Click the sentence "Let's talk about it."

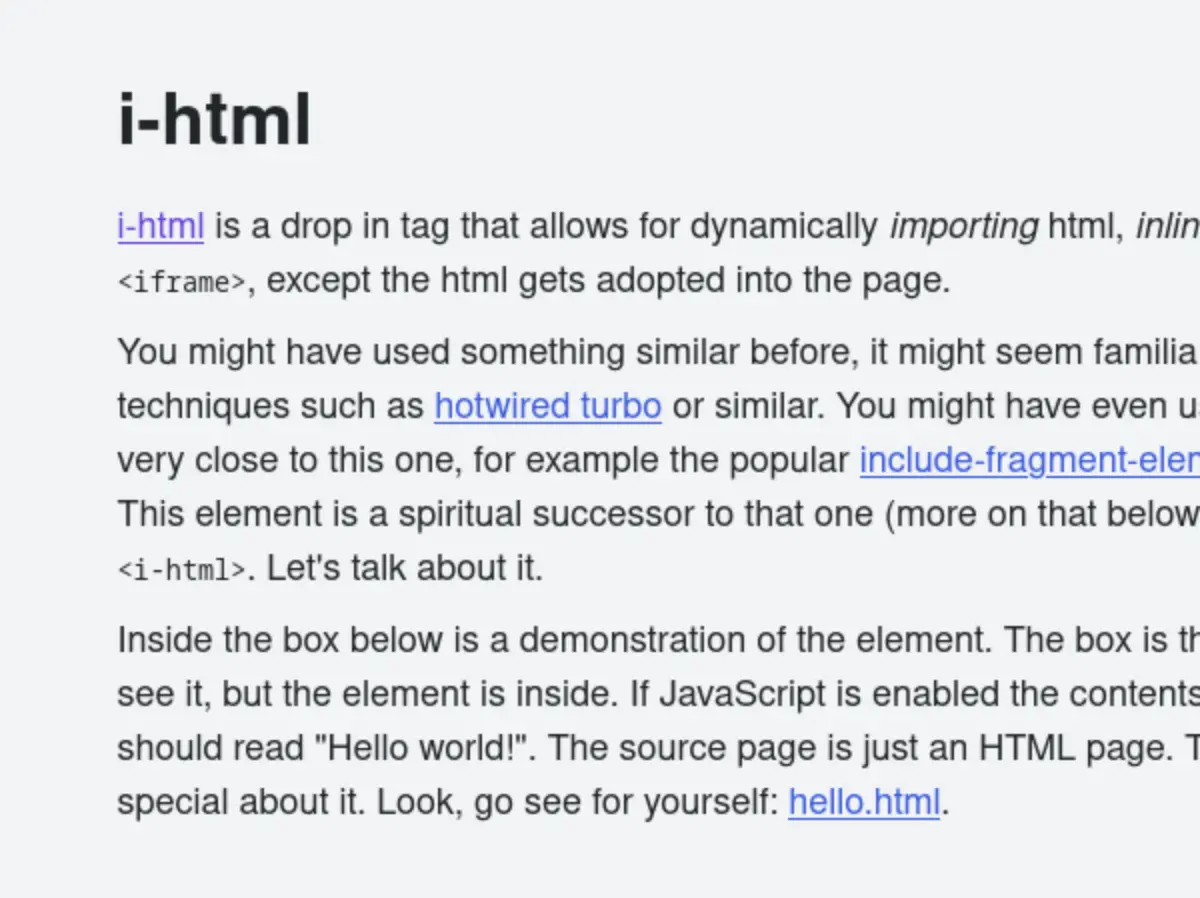(404, 568)
